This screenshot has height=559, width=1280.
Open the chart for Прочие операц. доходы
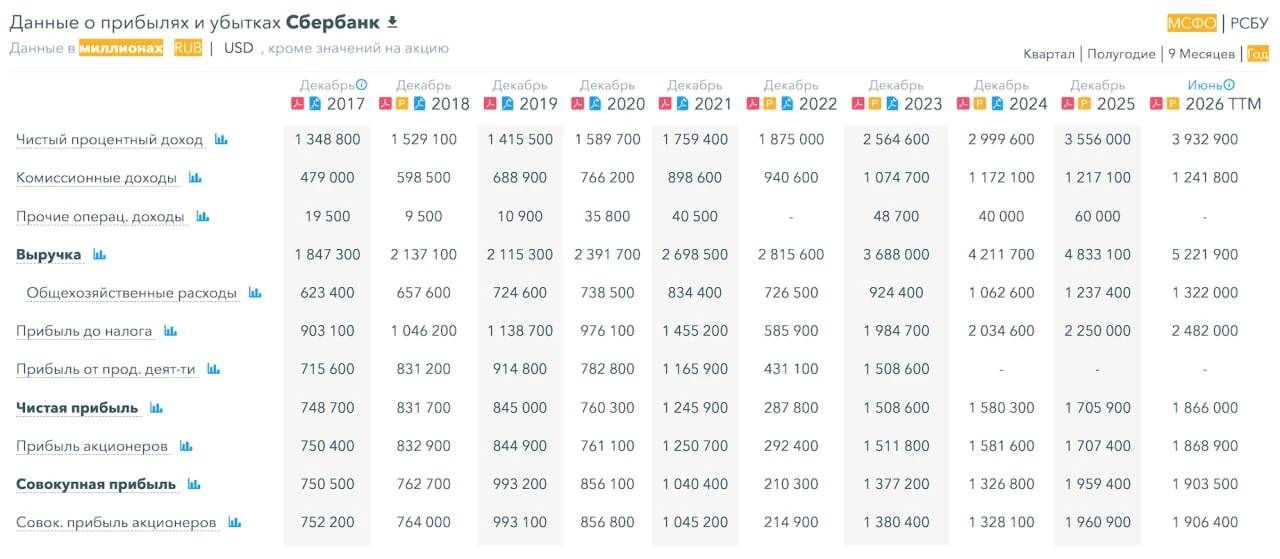(x=203, y=216)
